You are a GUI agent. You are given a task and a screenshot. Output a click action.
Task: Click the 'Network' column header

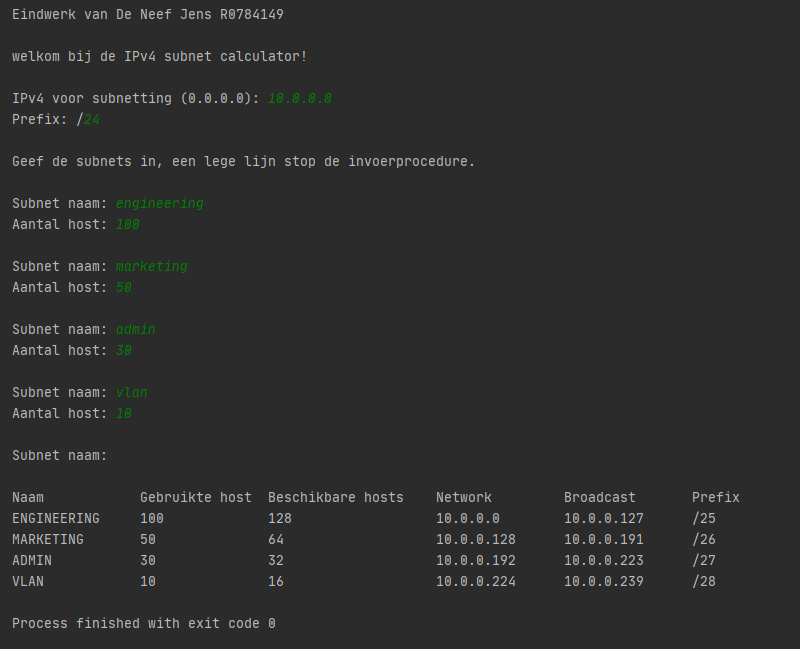pyautogui.click(x=463, y=498)
